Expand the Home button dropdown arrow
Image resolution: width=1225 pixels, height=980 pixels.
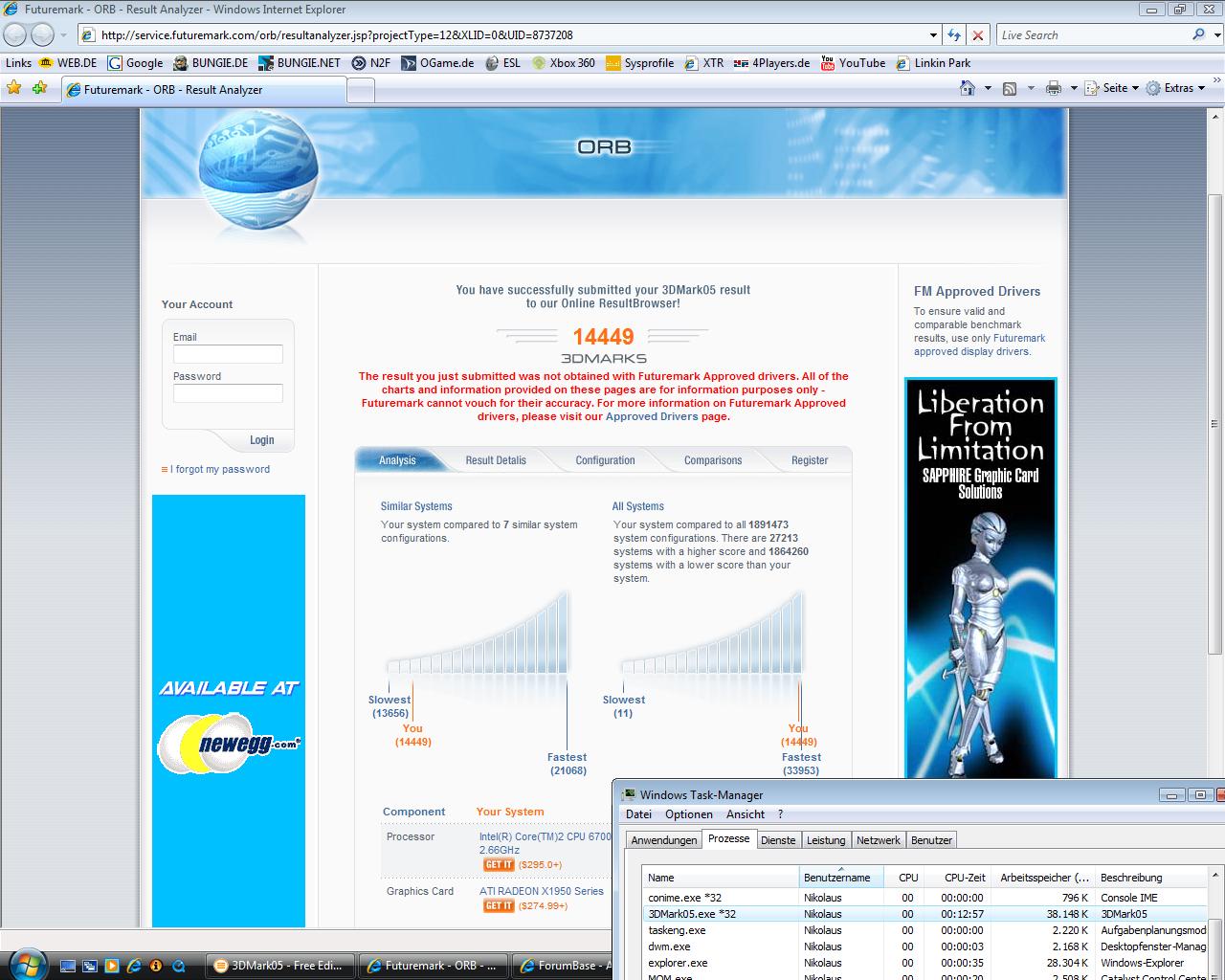[989, 88]
